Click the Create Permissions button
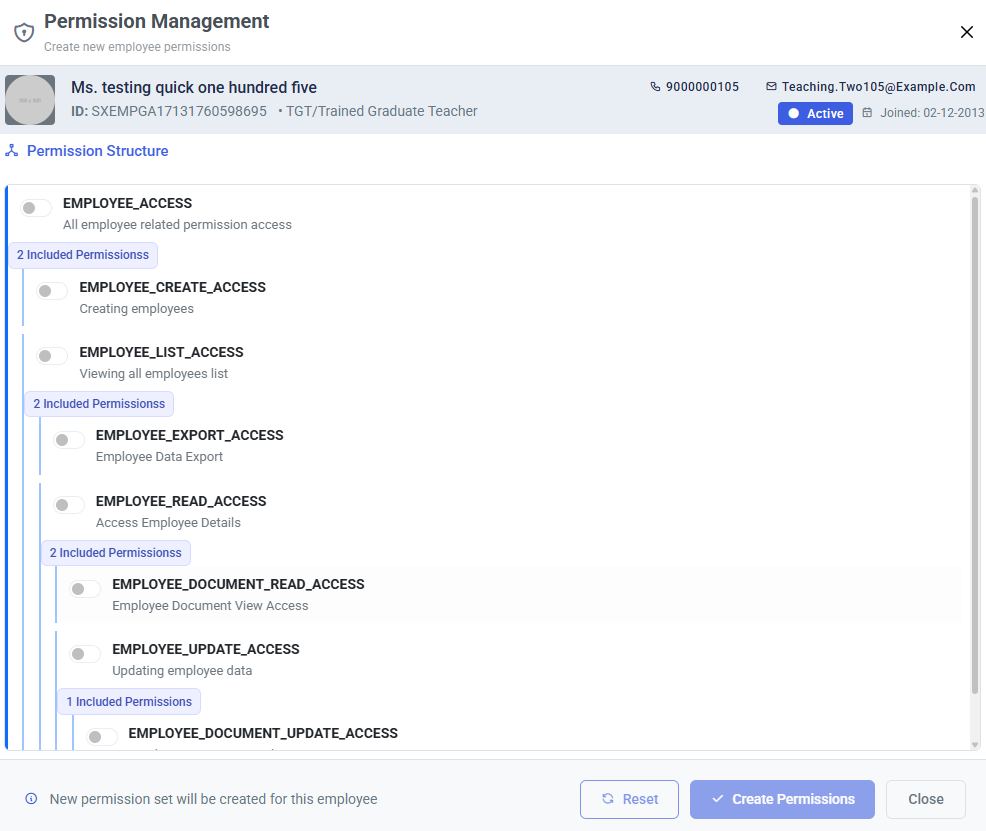Viewport: 986px width, 831px height. click(x=782, y=800)
